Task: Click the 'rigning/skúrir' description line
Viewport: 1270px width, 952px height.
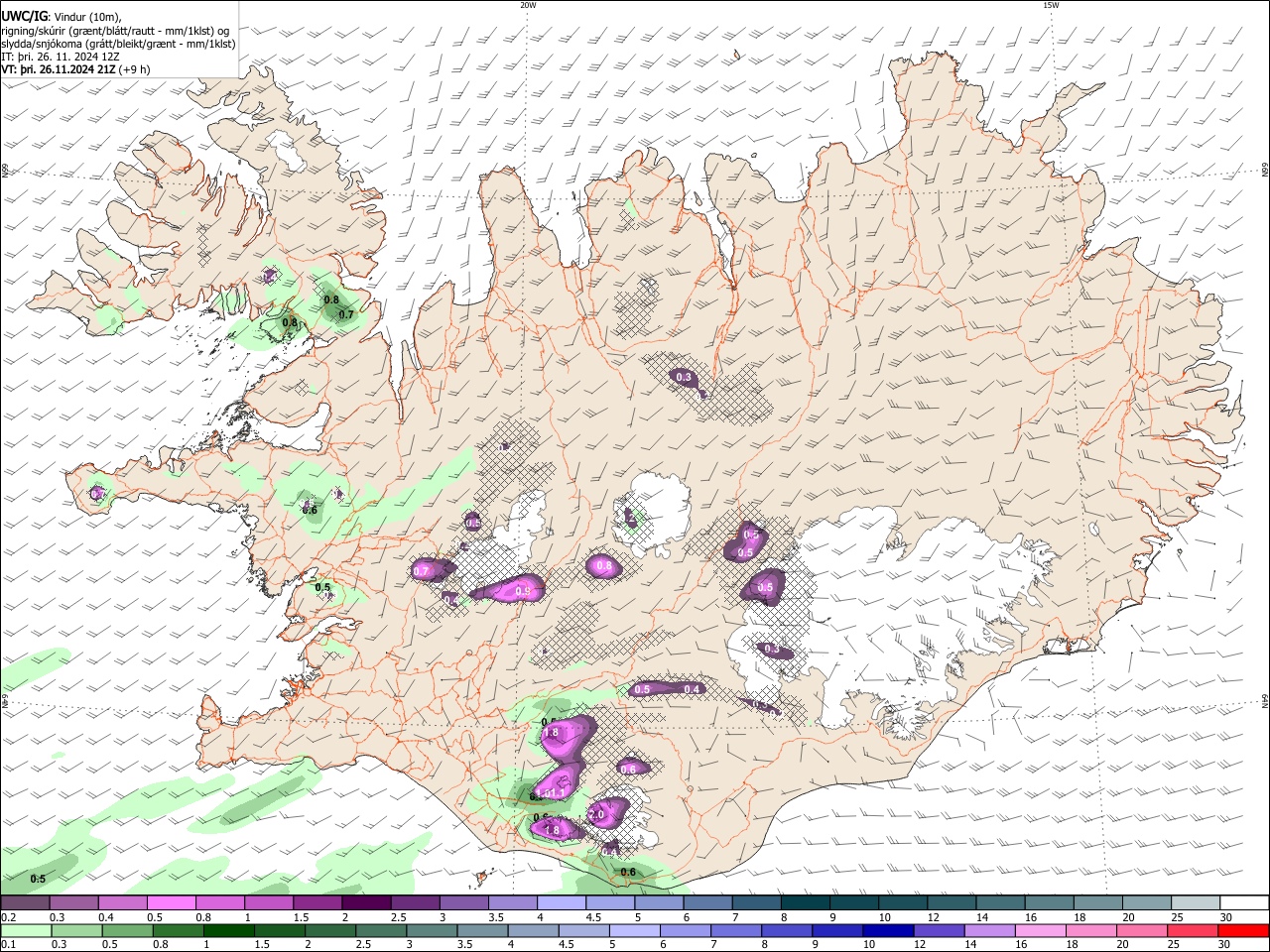Action: (x=114, y=30)
